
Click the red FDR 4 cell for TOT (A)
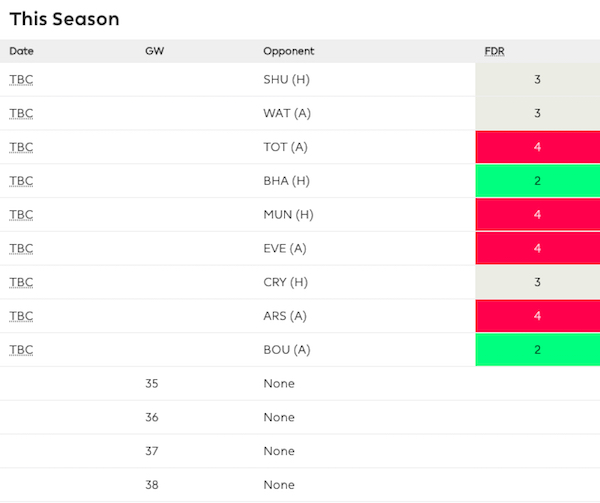(537, 147)
